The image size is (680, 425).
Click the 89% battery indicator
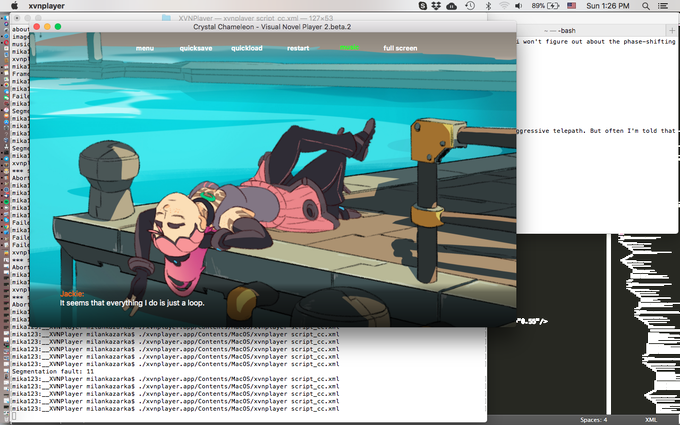[x=545, y=6]
